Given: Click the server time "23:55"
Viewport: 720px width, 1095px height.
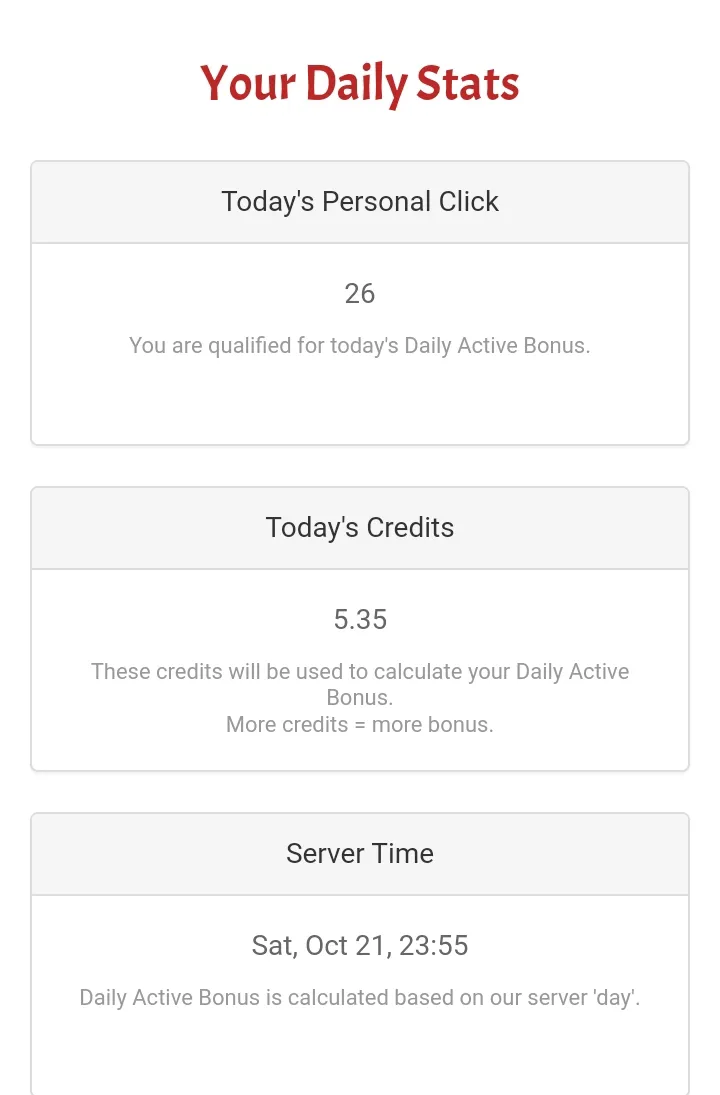Looking at the screenshot, I should point(434,945).
